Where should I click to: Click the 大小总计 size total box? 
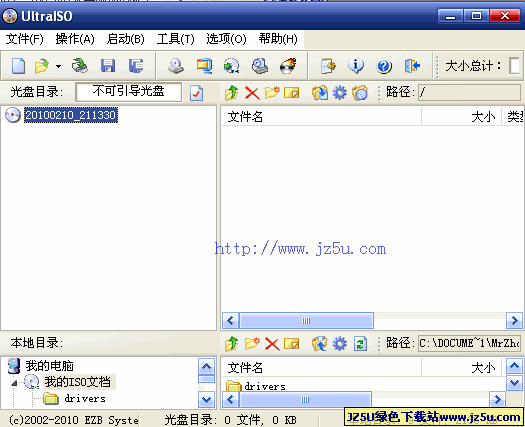pos(515,66)
